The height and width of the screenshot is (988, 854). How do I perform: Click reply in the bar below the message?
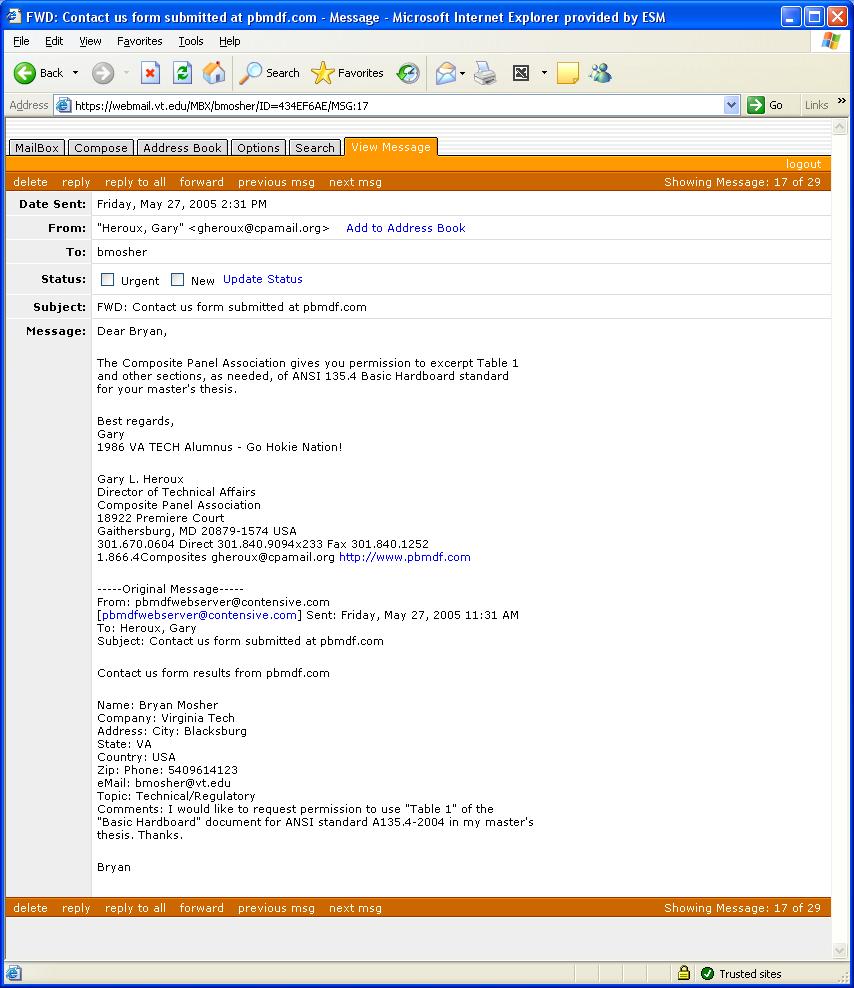76,908
